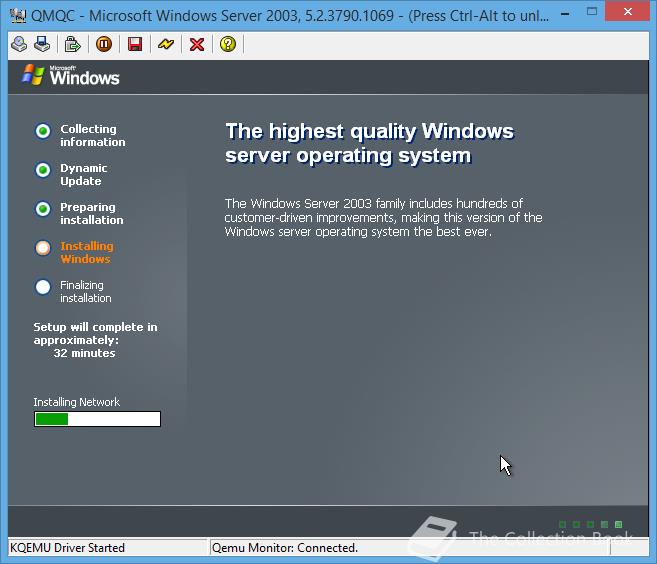Click the Windows flag logo in the setup banner
Screen dimensions: 657x564
[x=33, y=75]
